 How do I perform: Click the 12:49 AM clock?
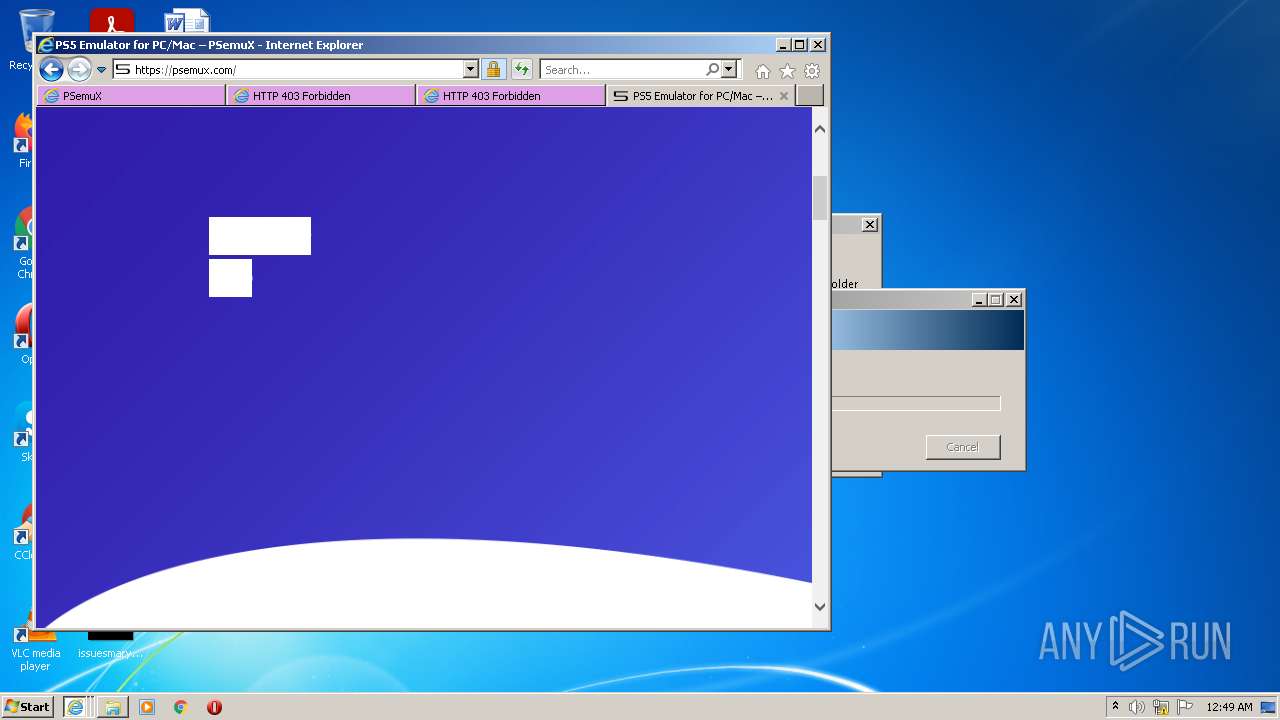[1229, 707]
